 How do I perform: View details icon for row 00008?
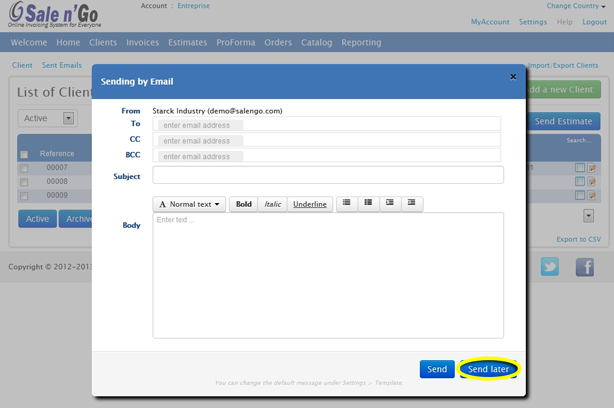pos(580,181)
